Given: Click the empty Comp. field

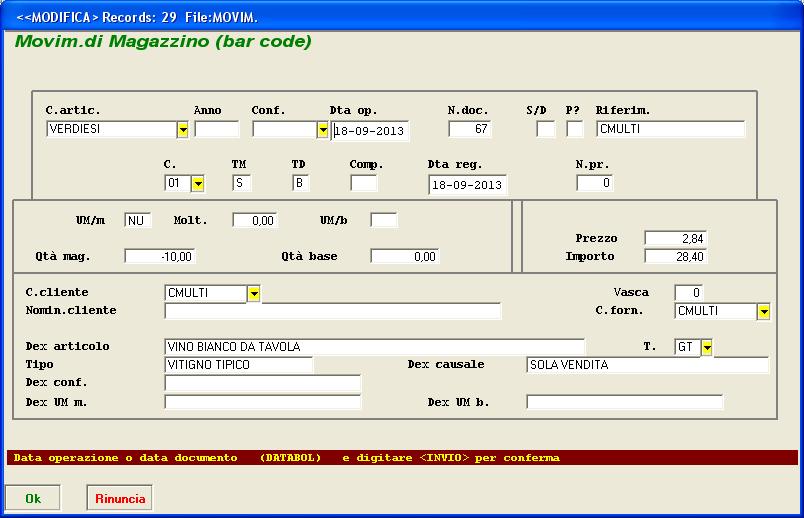Looking at the screenshot, I should 364,183.
